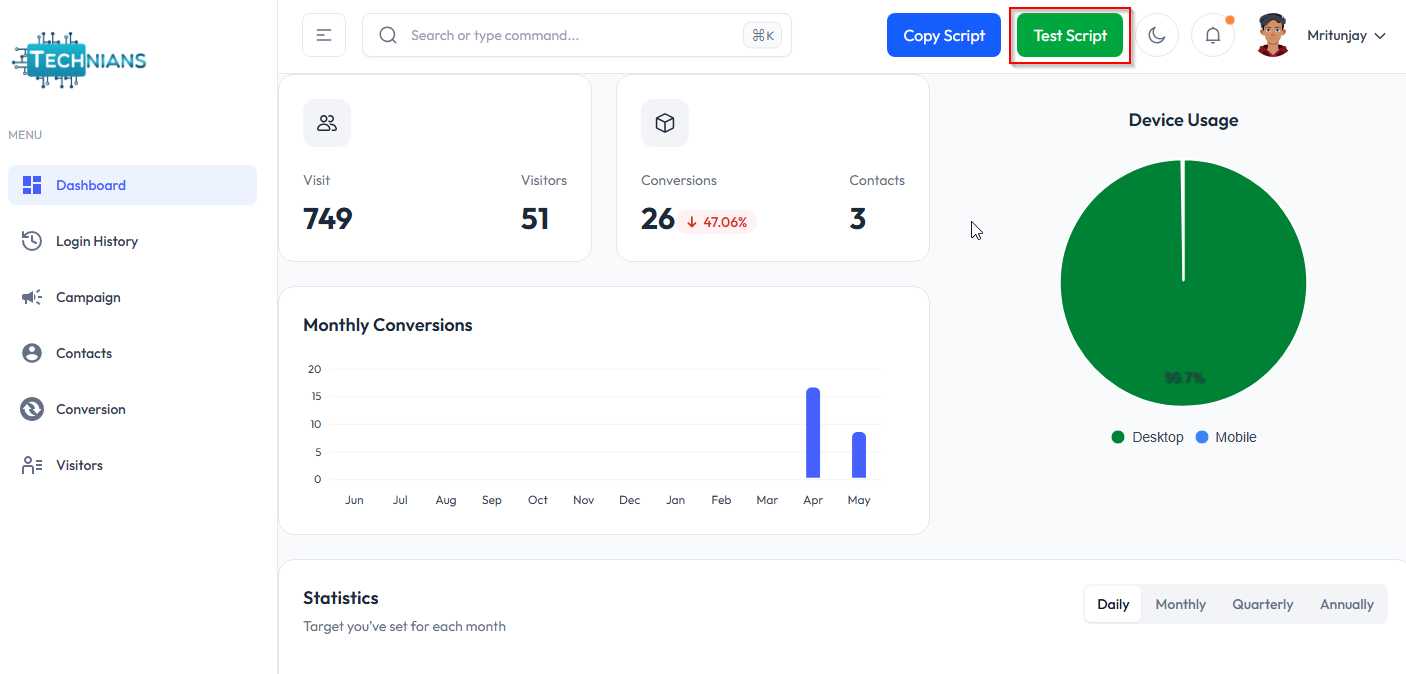Click the Copy Script button

pyautogui.click(x=943, y=35)
